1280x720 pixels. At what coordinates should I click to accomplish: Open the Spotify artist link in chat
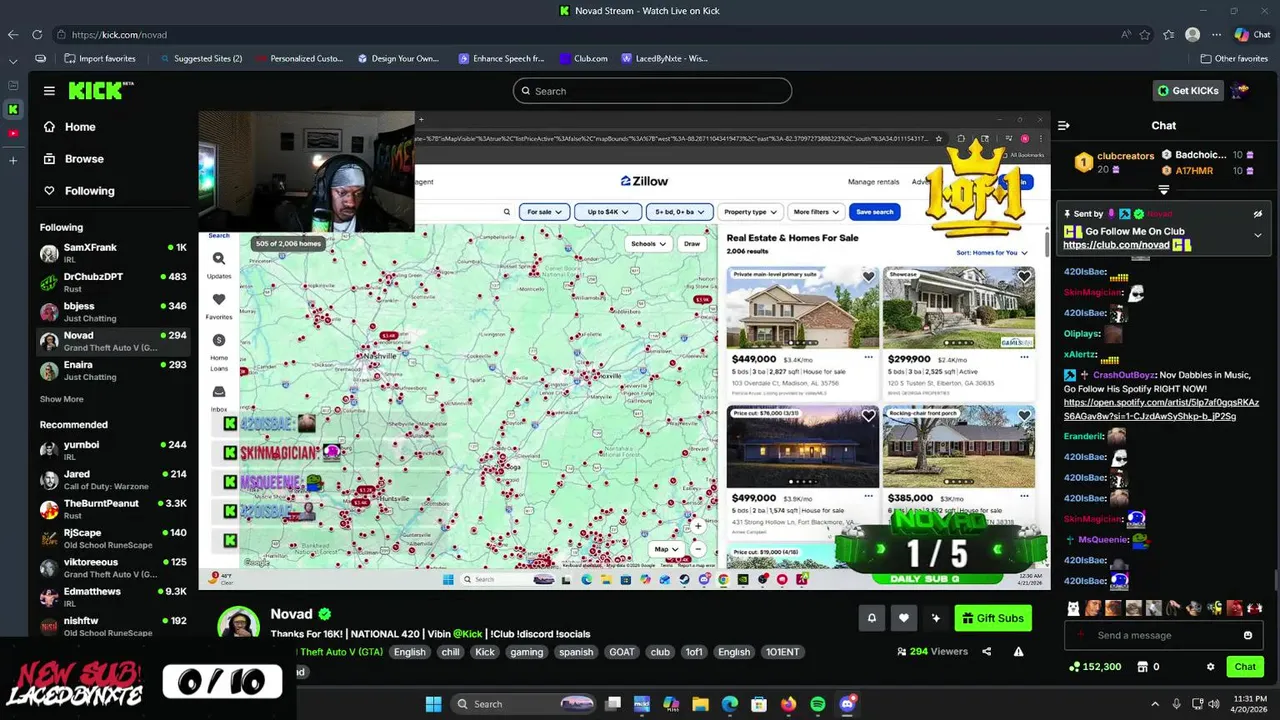[x=1161, y=409]
